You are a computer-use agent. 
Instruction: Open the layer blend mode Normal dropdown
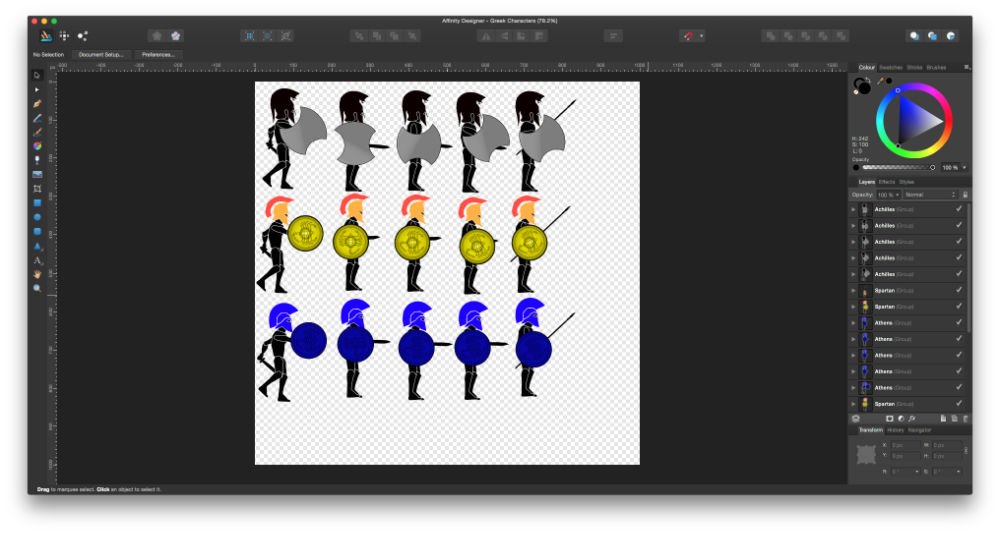(930, 194)
